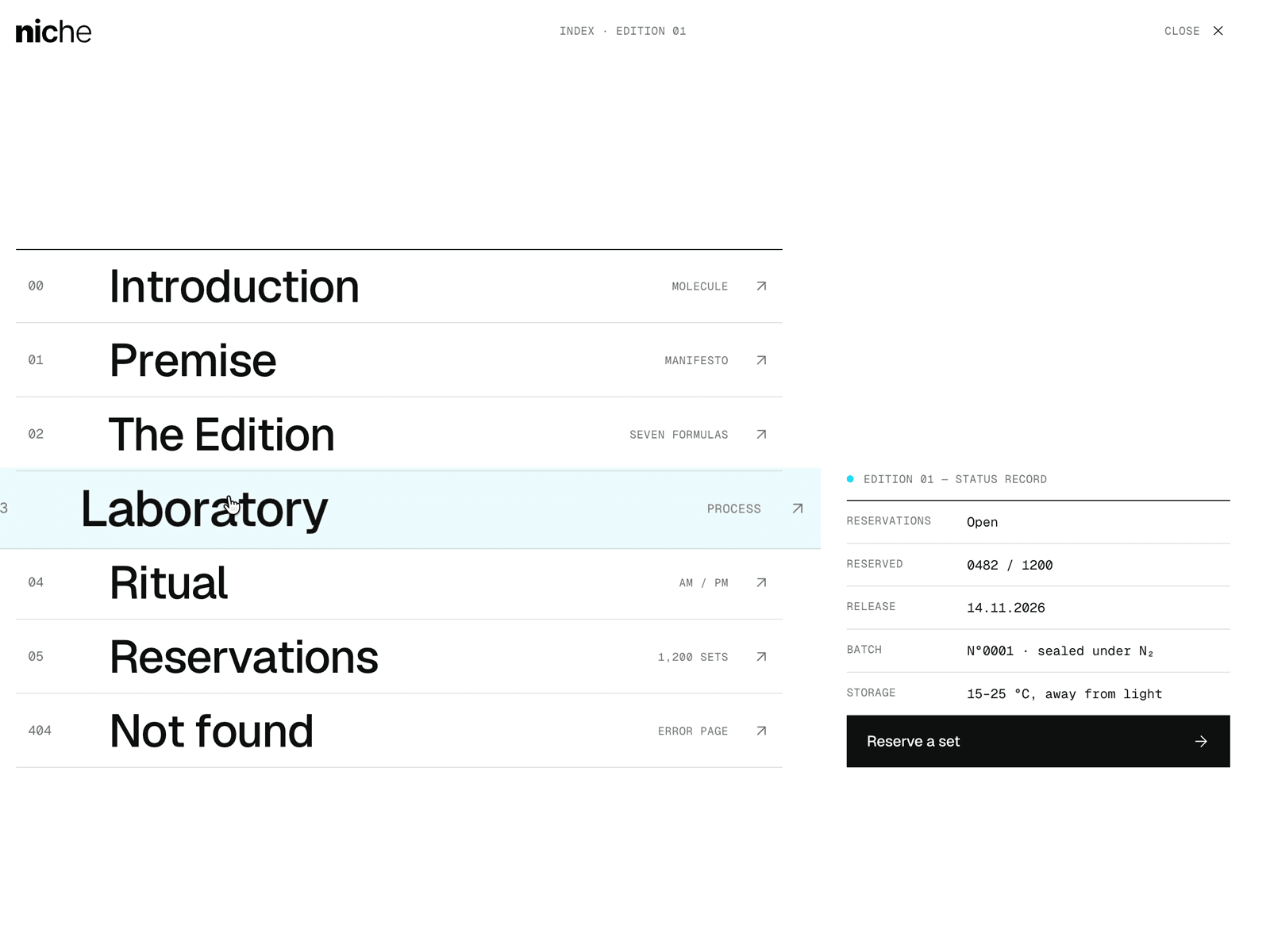
Task: Click the PROCESS label
Action: (x=734, y=509)
